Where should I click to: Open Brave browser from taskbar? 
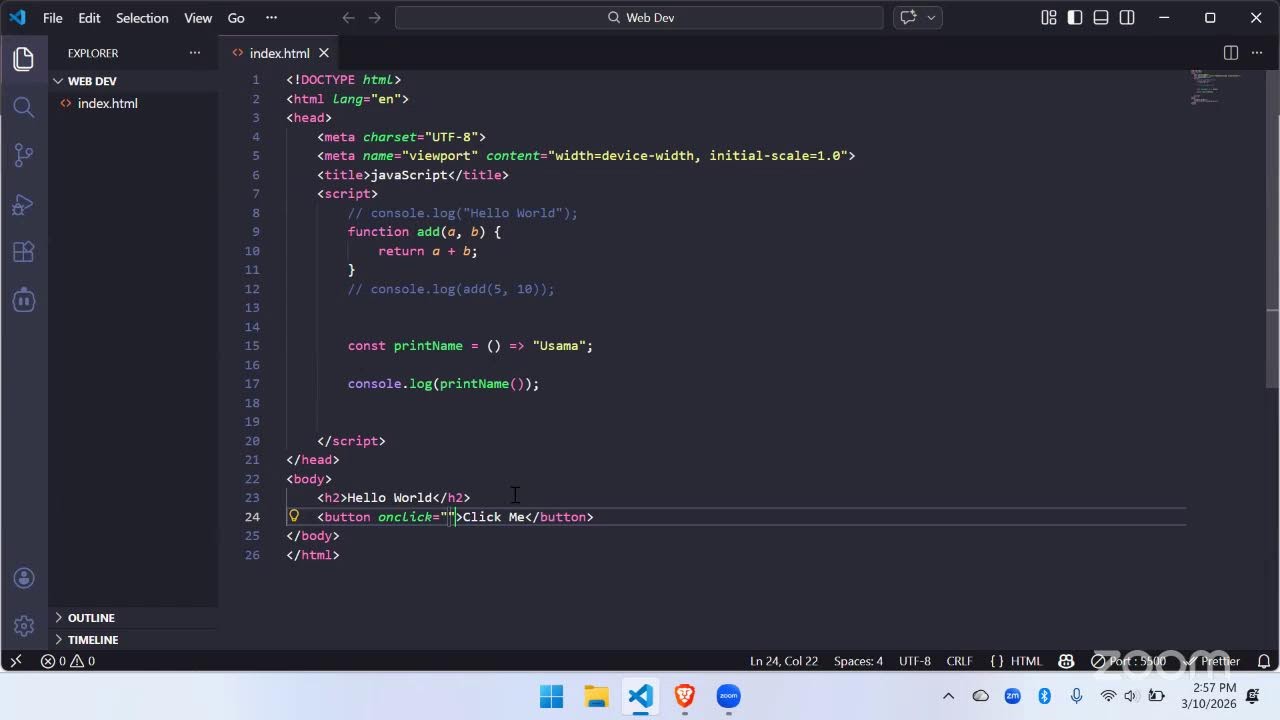tap(684, 696)
